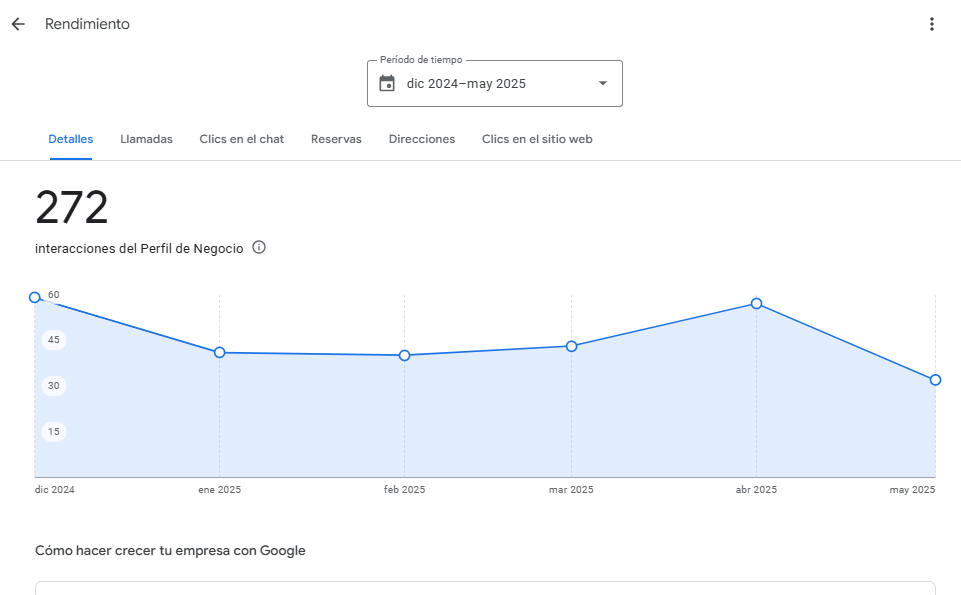Go to the Reservas tab

tap(336, 139)
